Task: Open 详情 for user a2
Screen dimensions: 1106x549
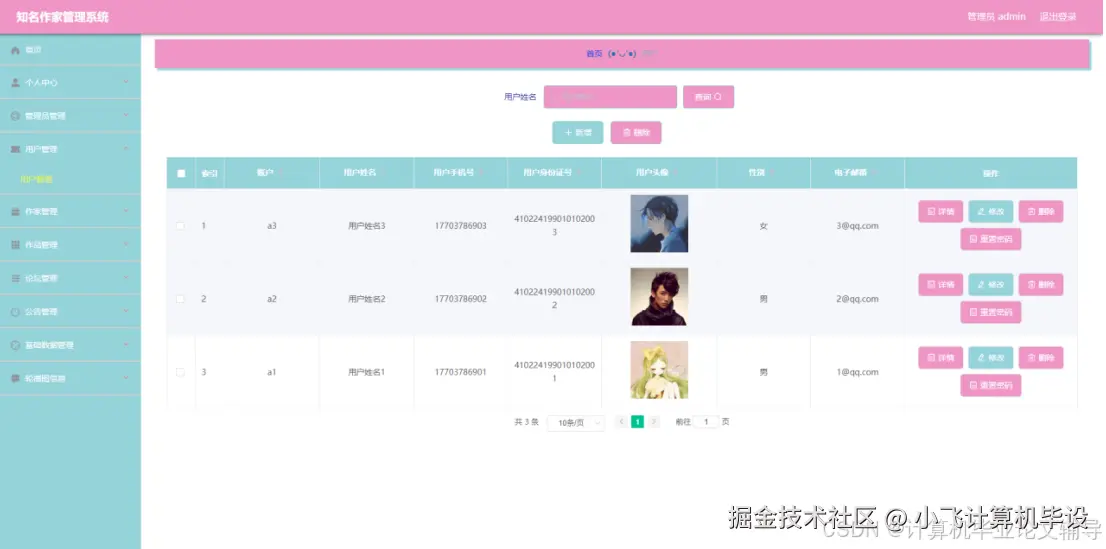Action: [940, 284]
